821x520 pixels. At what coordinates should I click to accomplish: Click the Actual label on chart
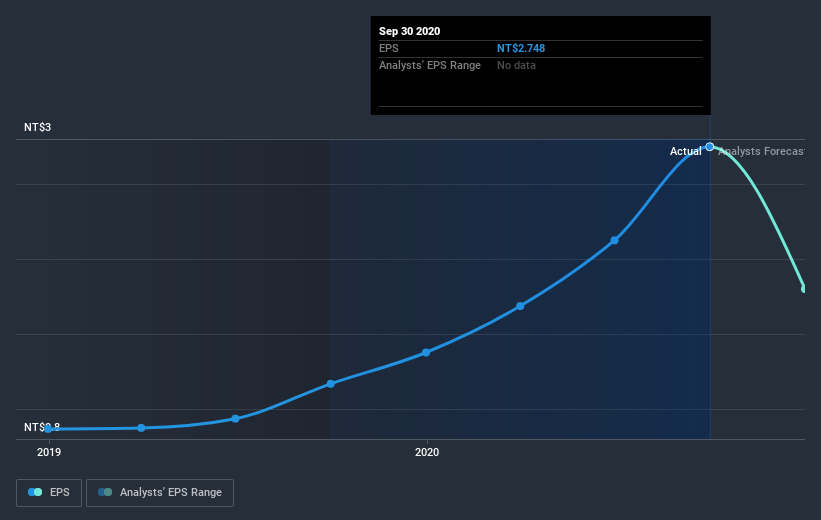685,151
